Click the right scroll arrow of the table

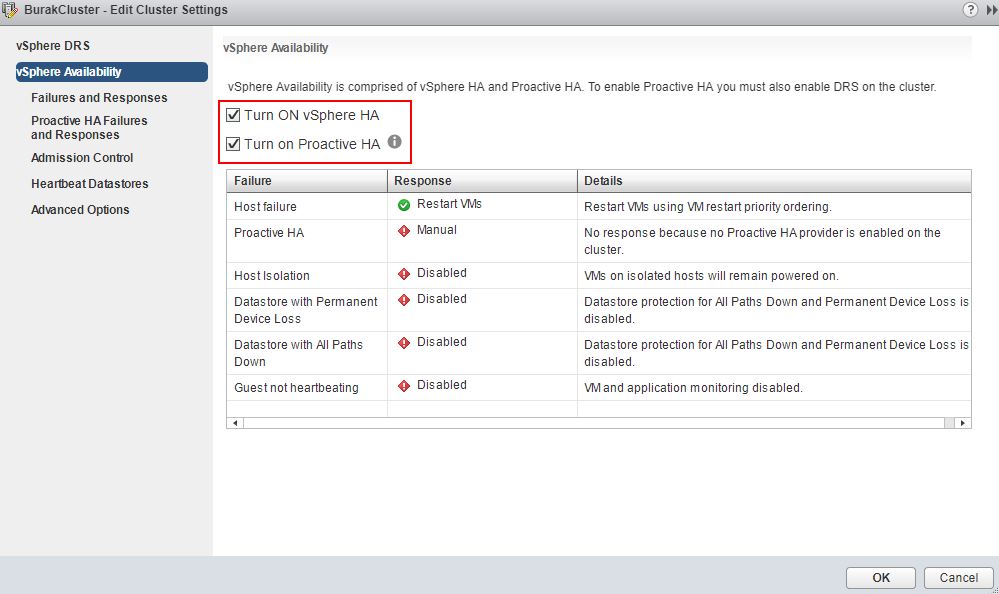coord(962,423)
